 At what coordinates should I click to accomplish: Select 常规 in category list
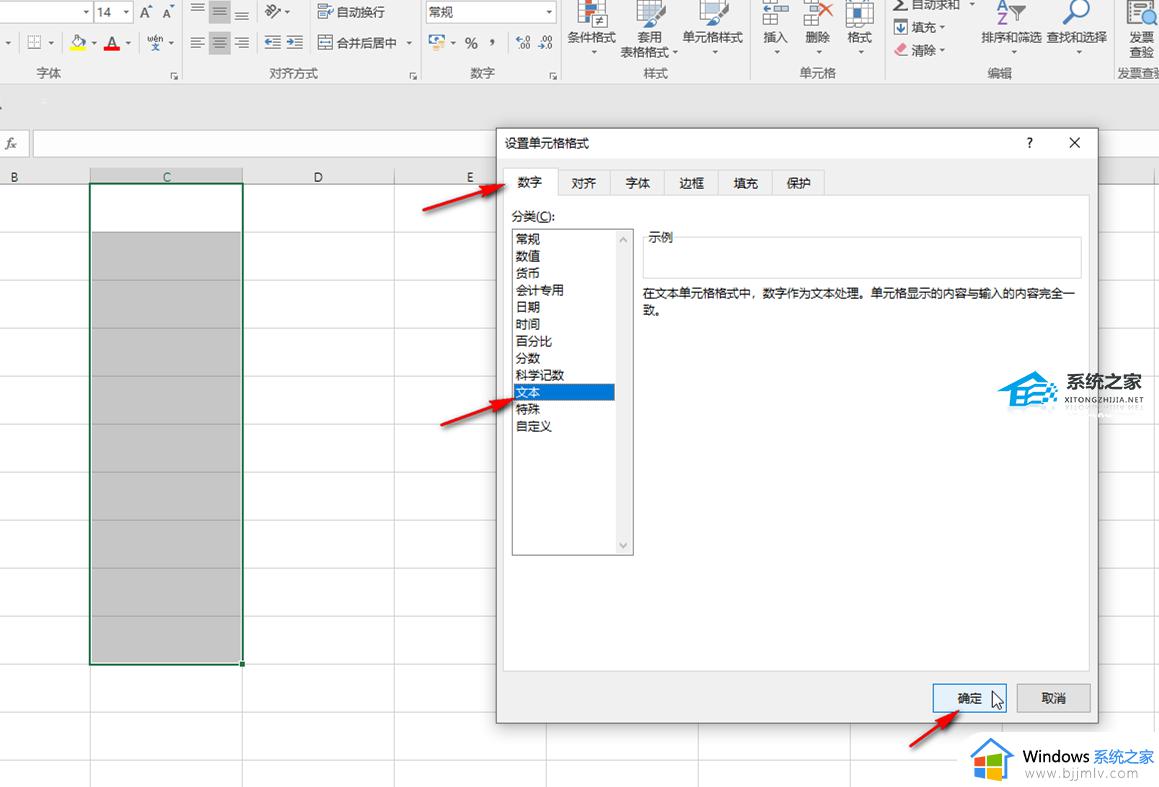click(564, 239)
